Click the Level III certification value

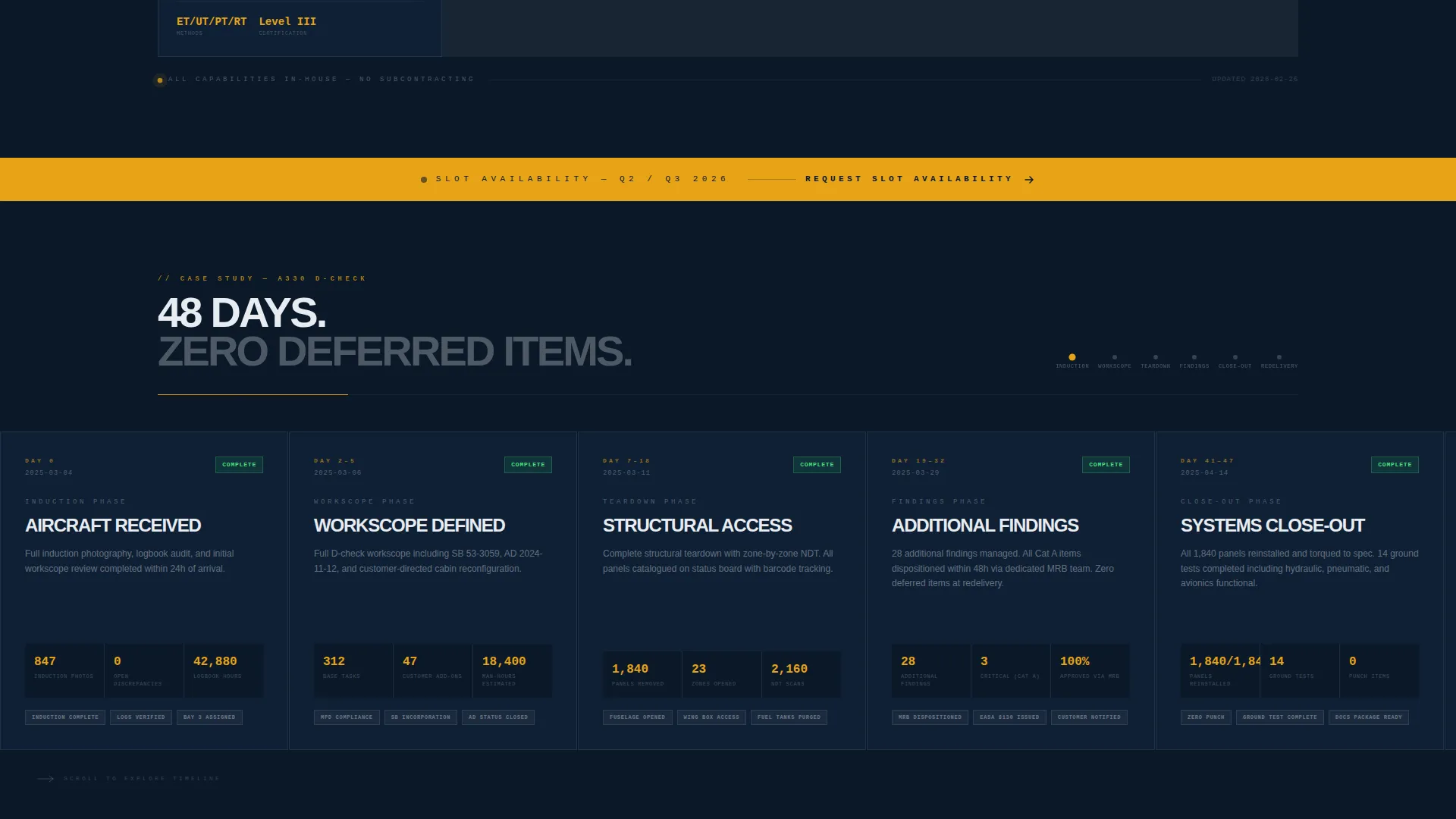[x=287, y=21]
